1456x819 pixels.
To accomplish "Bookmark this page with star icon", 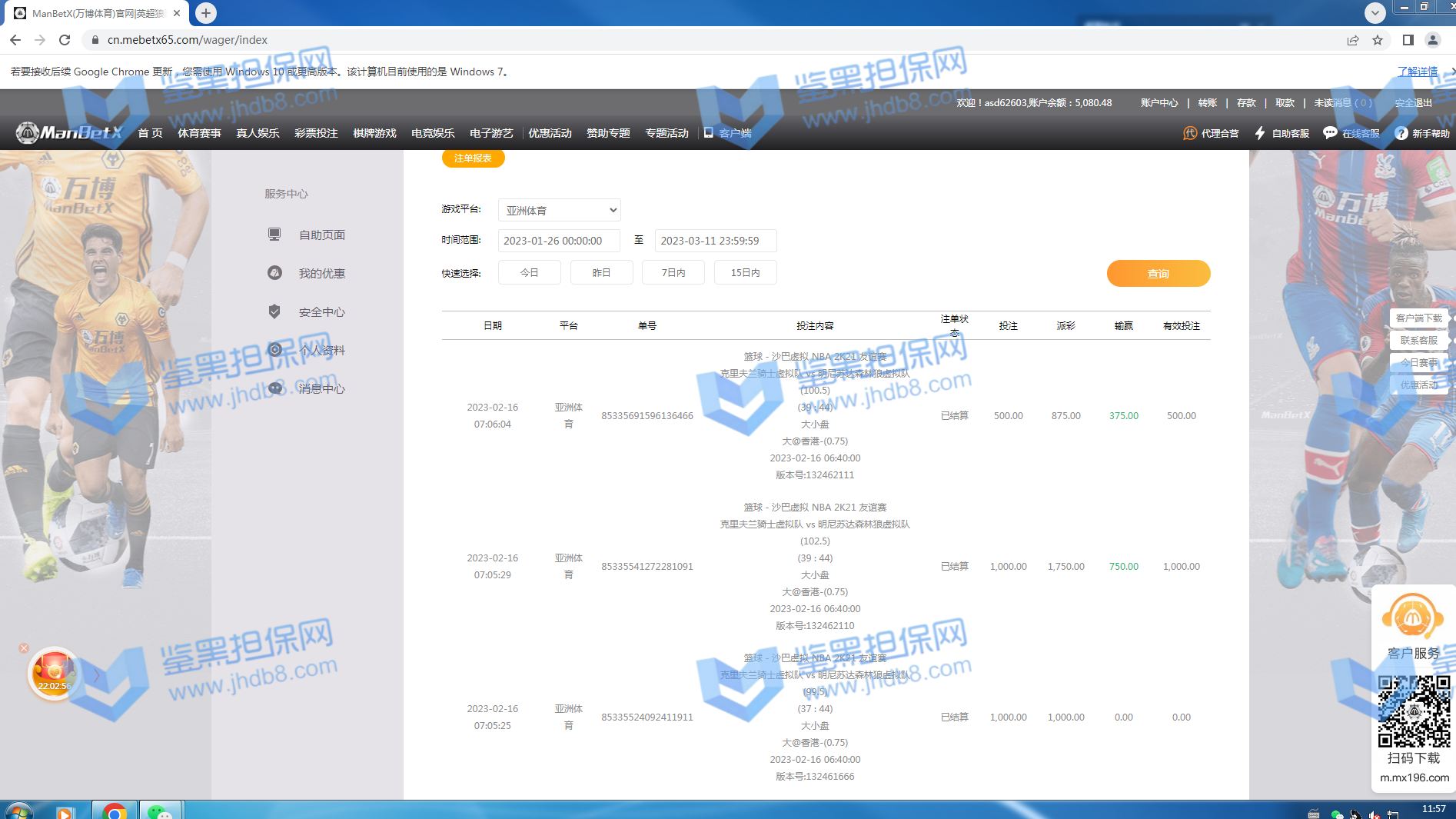I will coord(1378,40).
